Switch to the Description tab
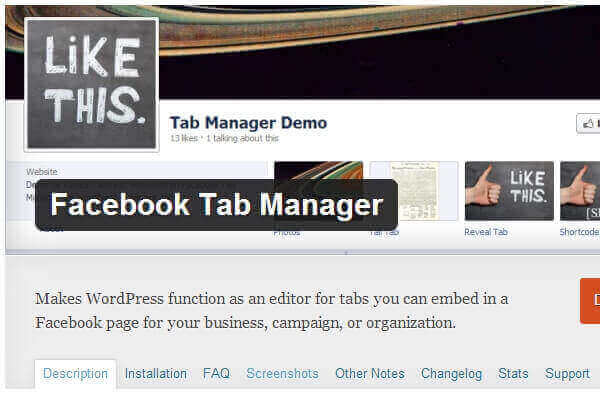 click(75, 374)
